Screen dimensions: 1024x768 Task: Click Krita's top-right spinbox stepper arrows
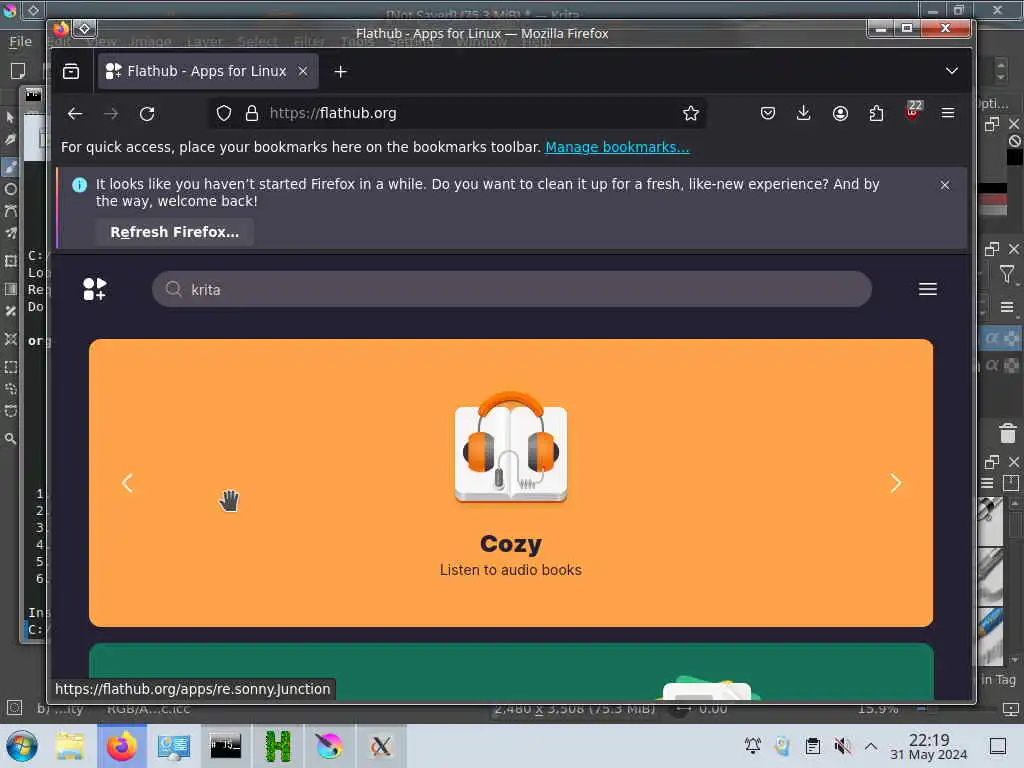pos(1000,70)
